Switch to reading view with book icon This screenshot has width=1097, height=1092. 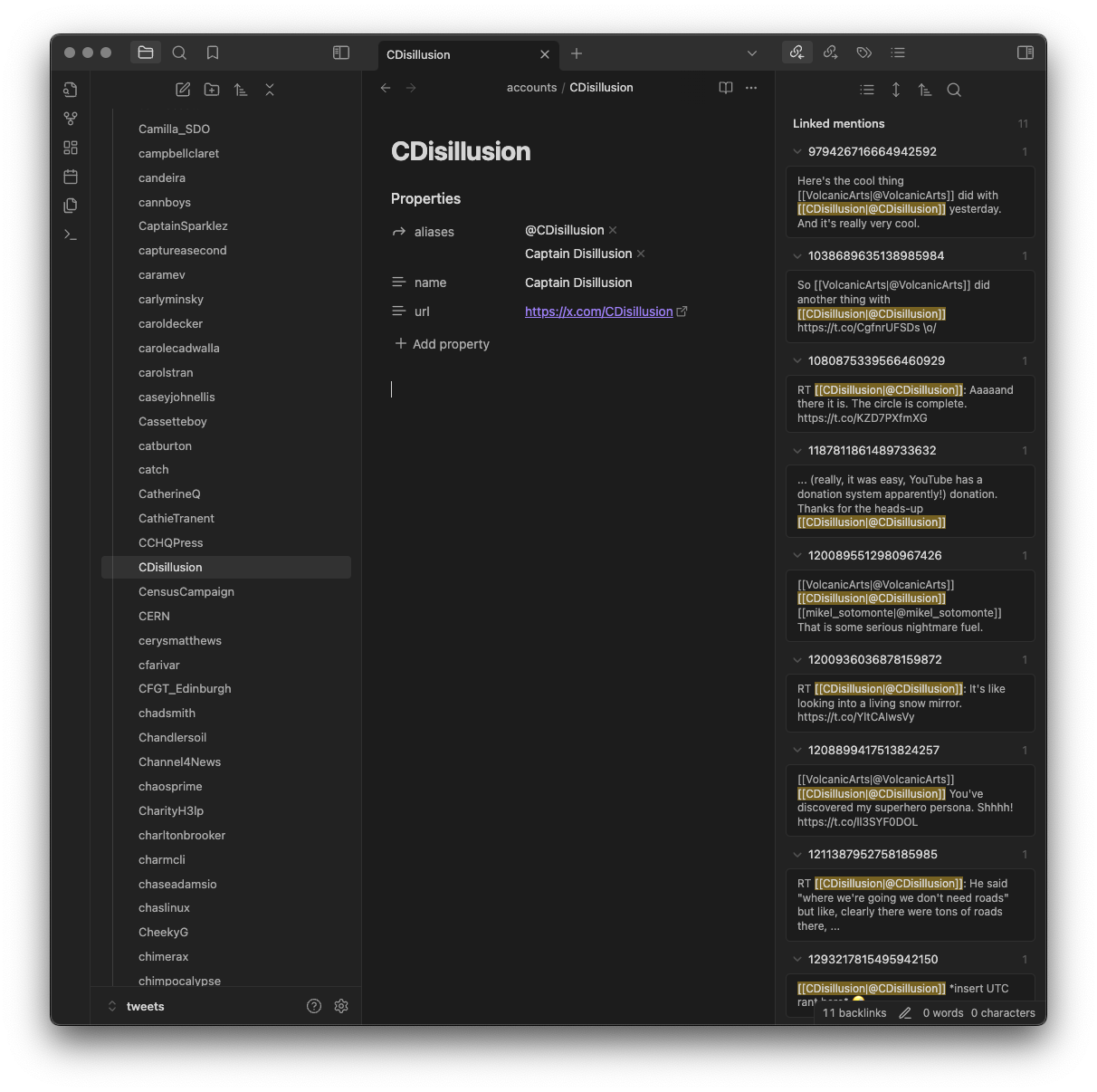[725, 88]
